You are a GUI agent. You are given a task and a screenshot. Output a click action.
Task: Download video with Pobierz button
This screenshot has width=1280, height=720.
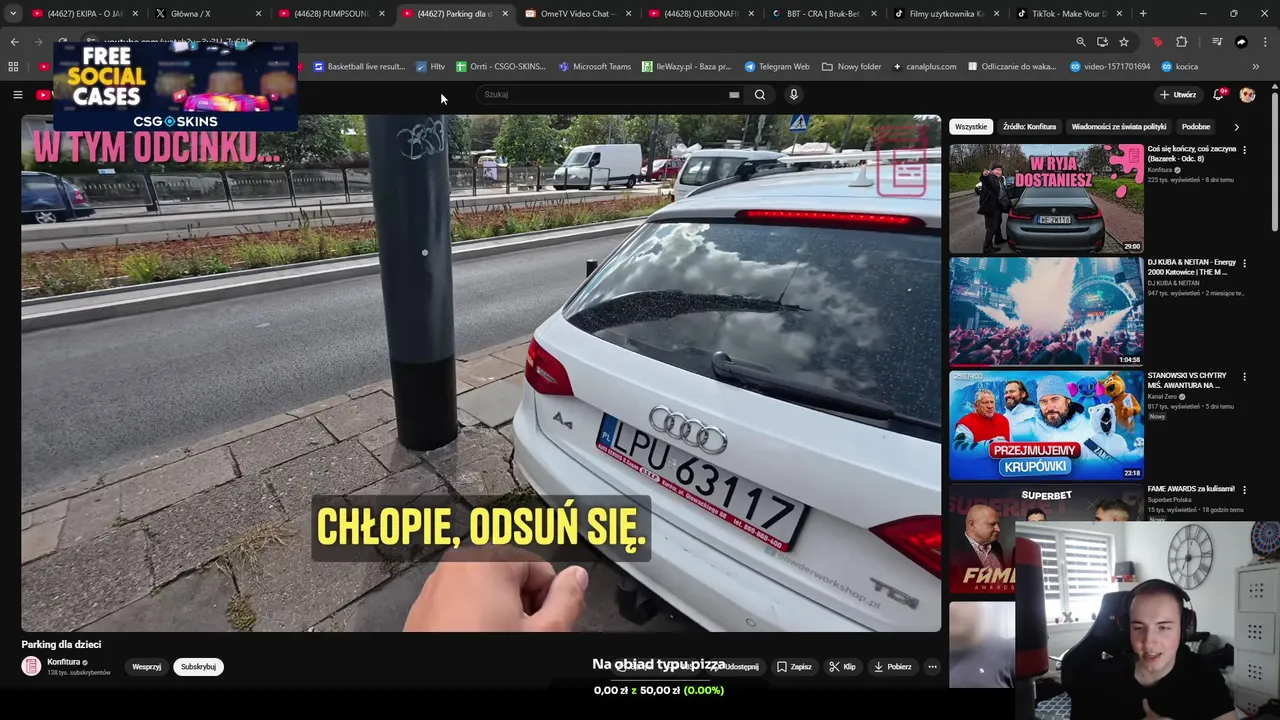pos(893,667)
